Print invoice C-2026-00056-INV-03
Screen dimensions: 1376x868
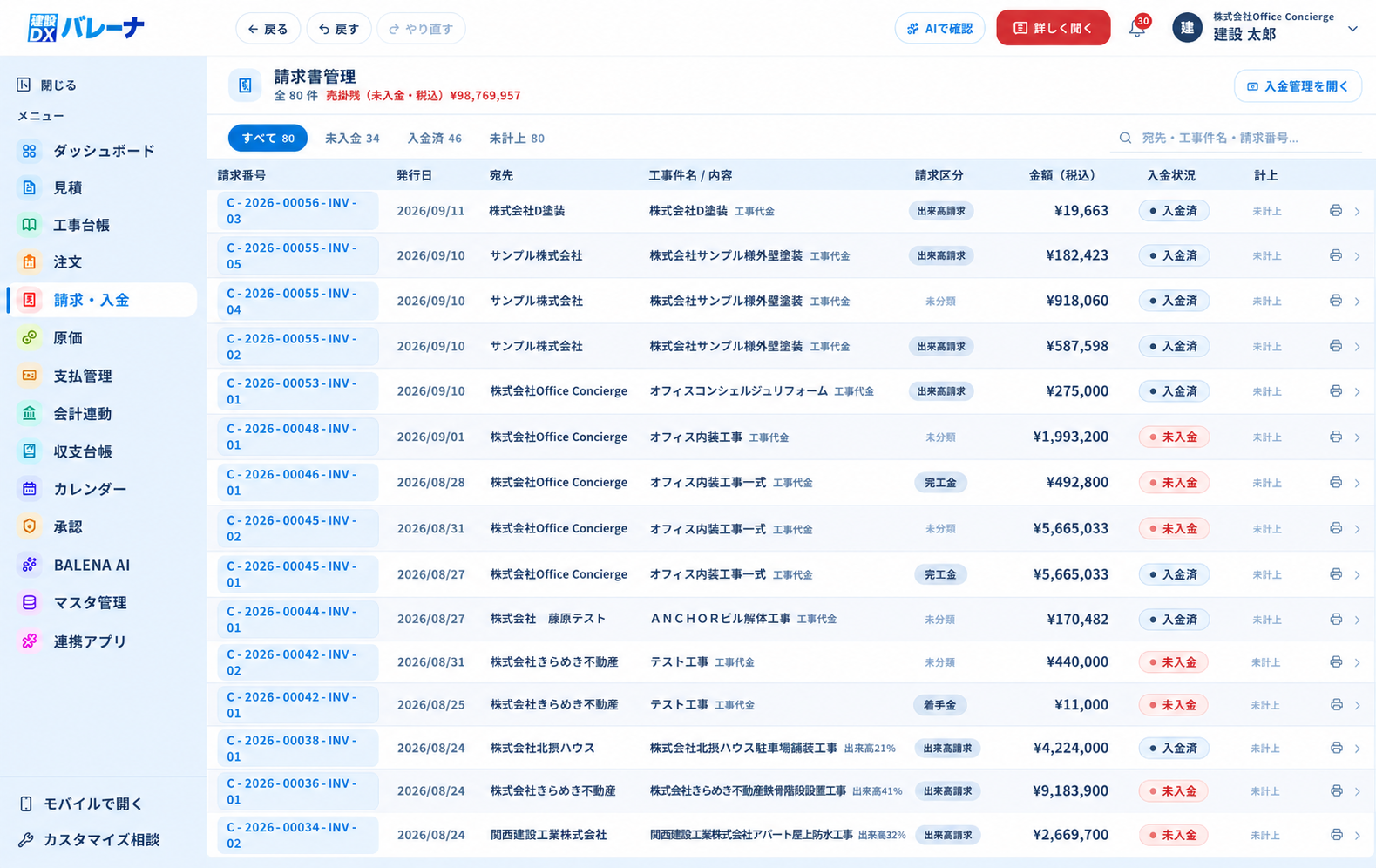pos(1335,211)
